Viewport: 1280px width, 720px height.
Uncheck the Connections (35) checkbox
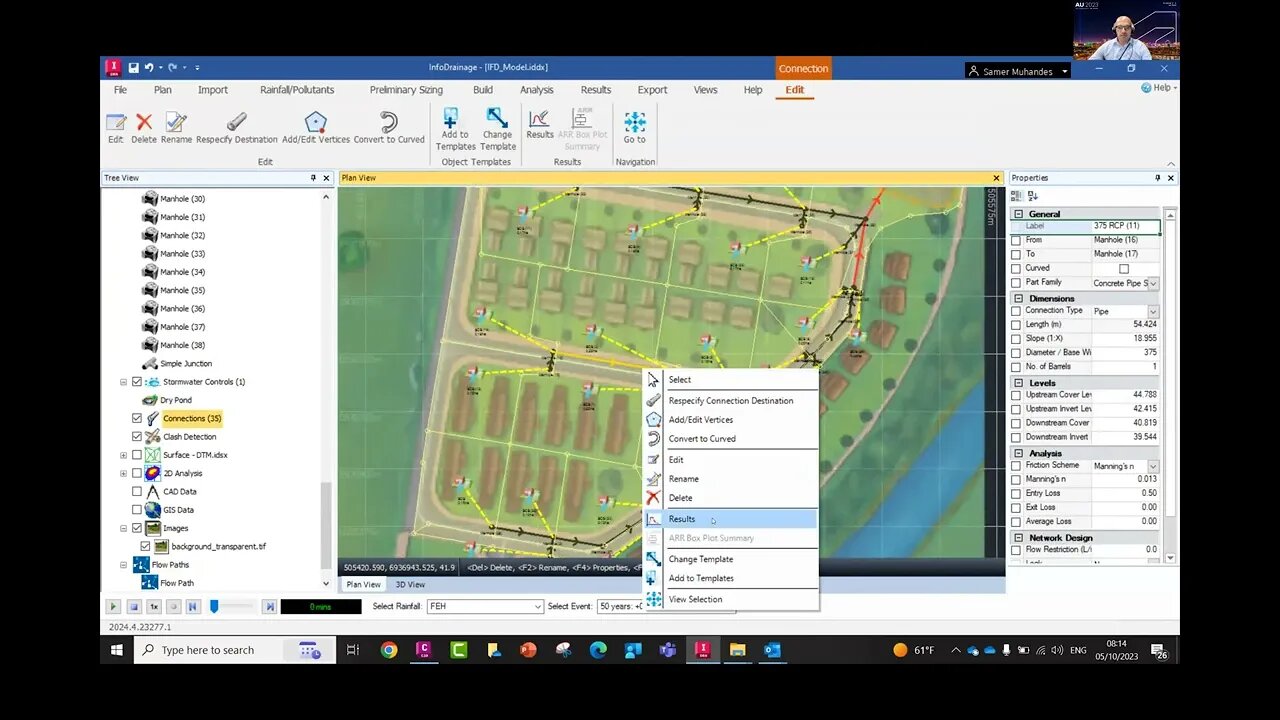(x=137, y=418)
